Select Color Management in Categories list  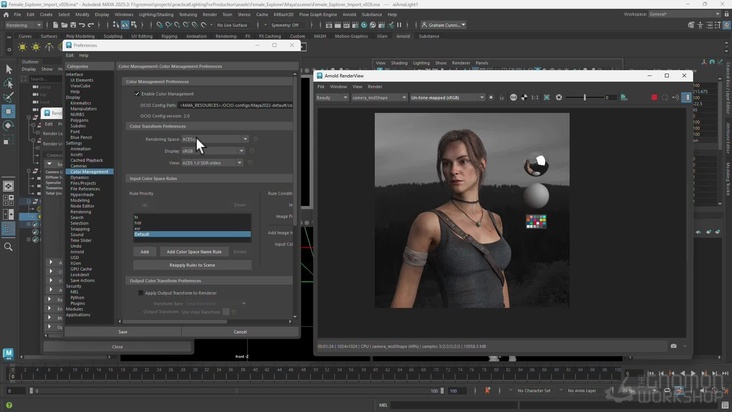pos(90,171)
